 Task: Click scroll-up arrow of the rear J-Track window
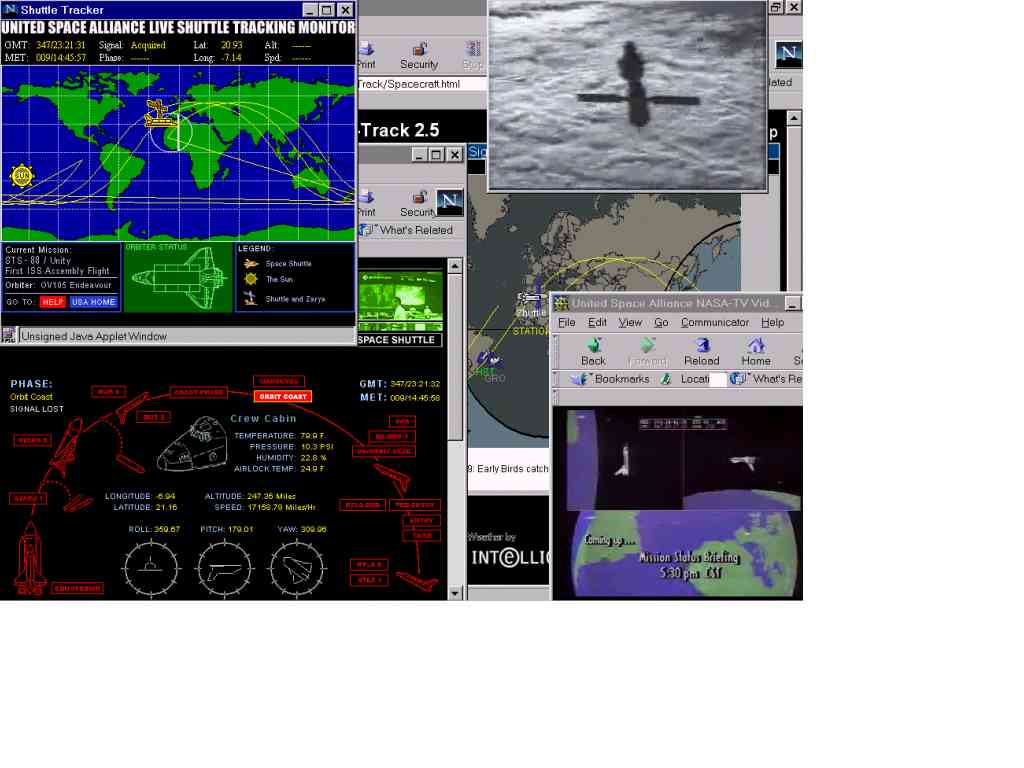794,118
